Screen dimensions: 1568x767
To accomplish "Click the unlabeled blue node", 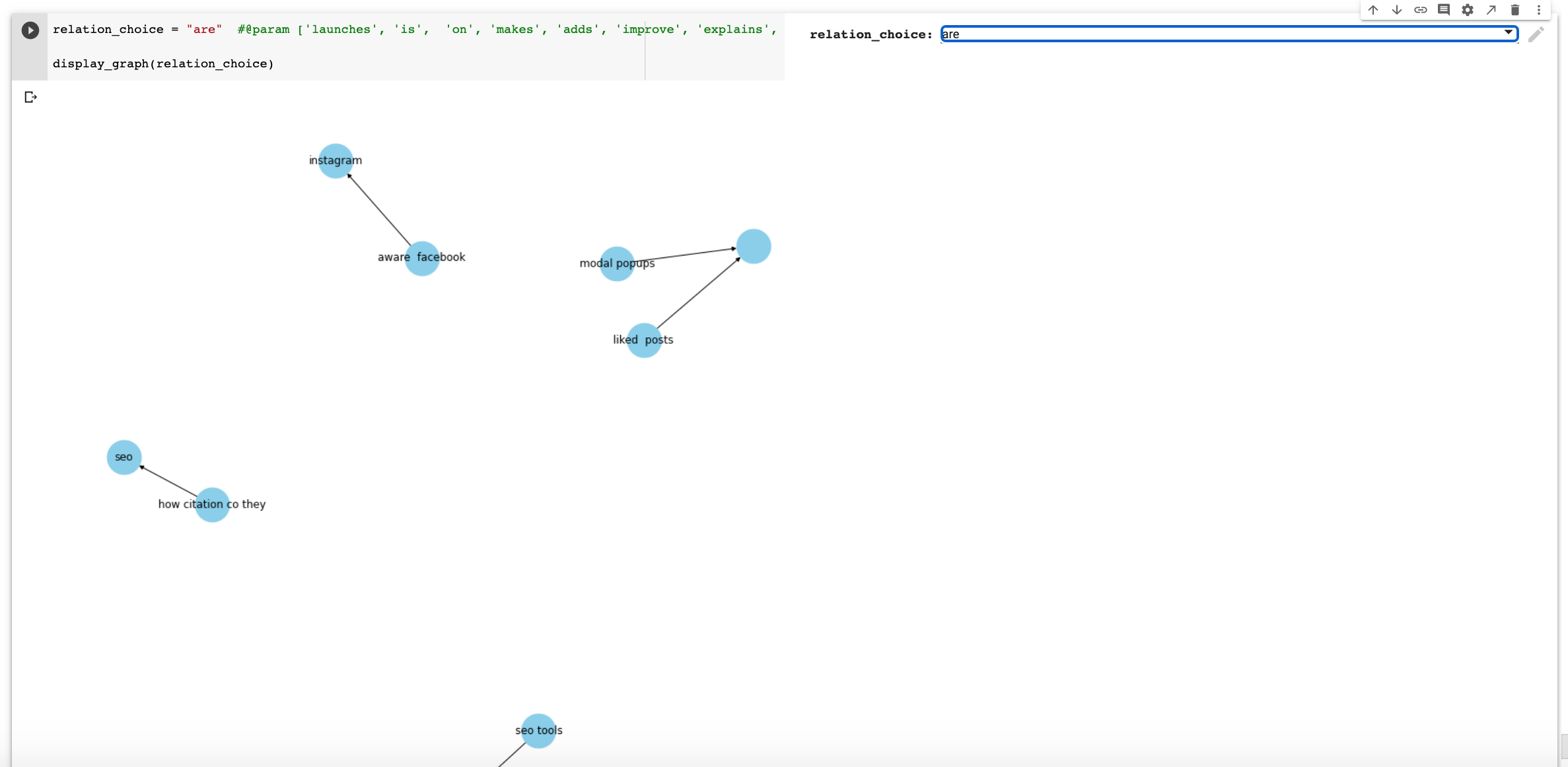I will tap(754, 246).
